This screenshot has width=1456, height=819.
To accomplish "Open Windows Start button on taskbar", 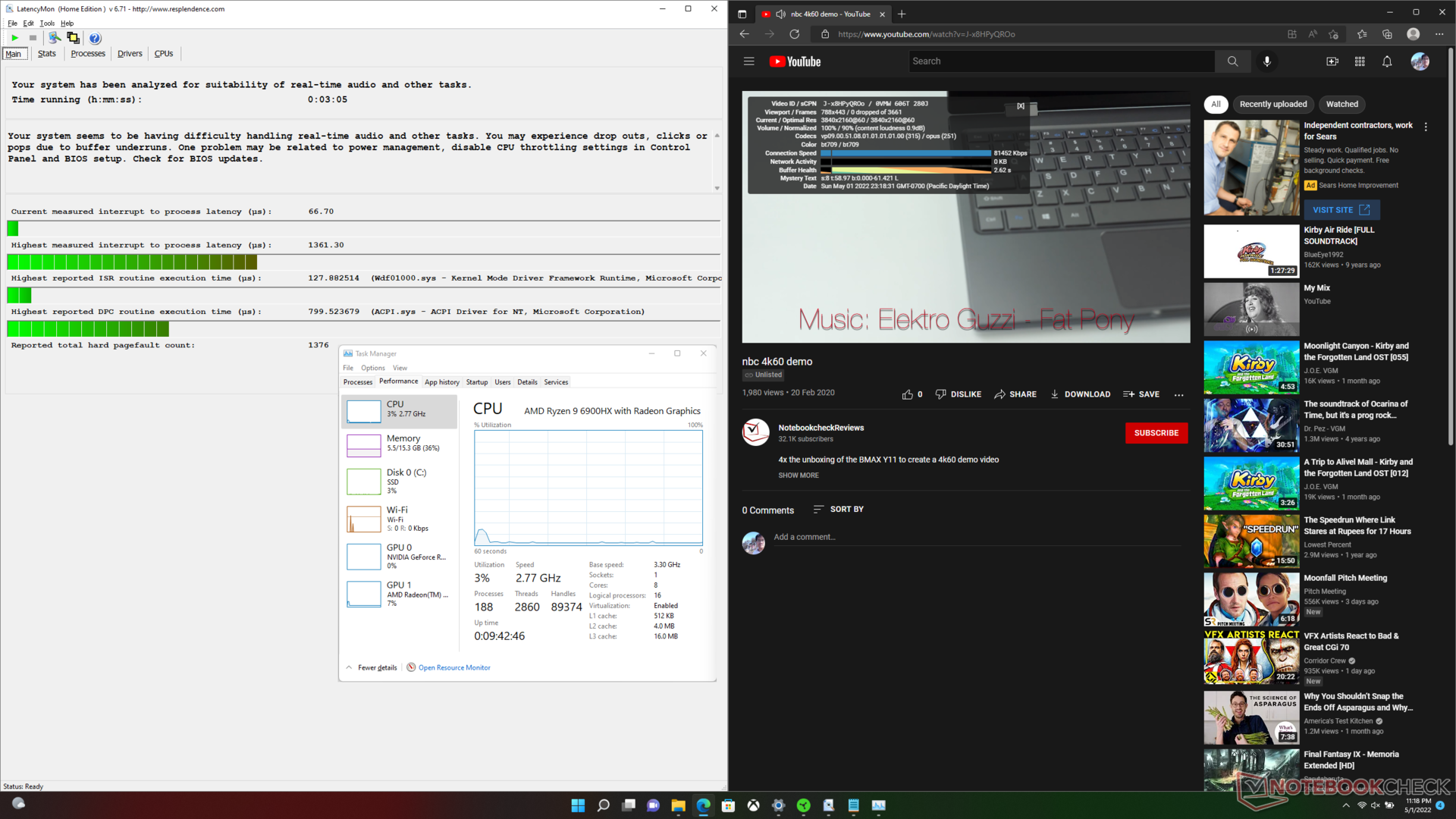I will point(578,805).
